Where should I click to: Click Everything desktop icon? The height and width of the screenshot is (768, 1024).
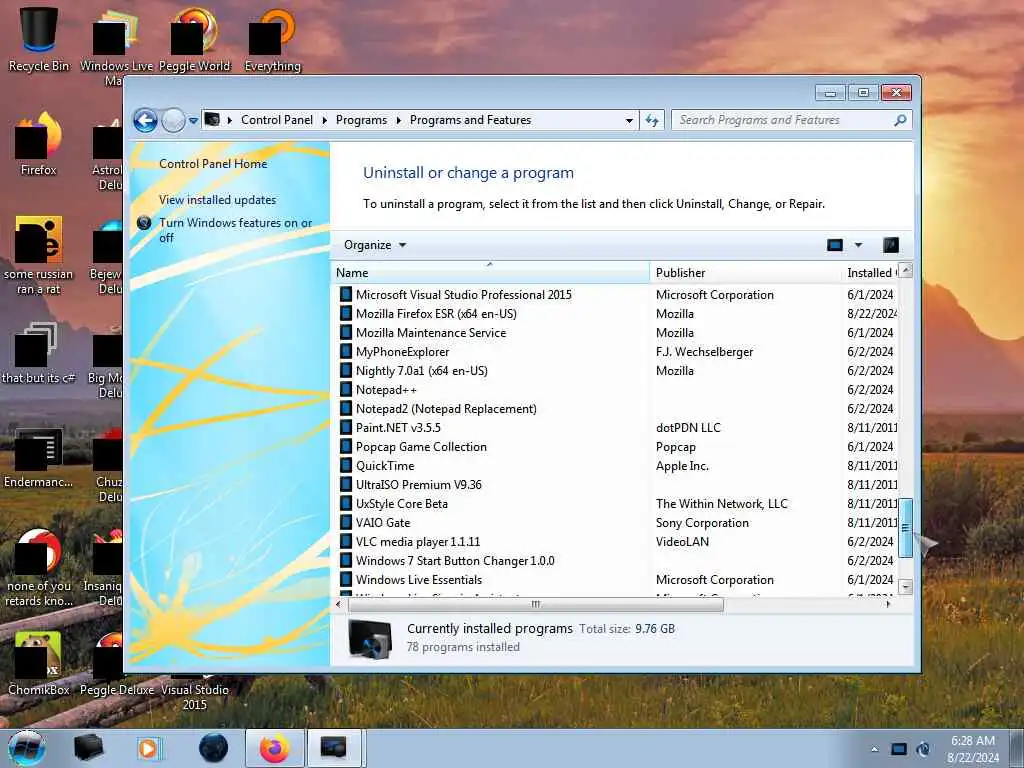[x=272, y=39]
